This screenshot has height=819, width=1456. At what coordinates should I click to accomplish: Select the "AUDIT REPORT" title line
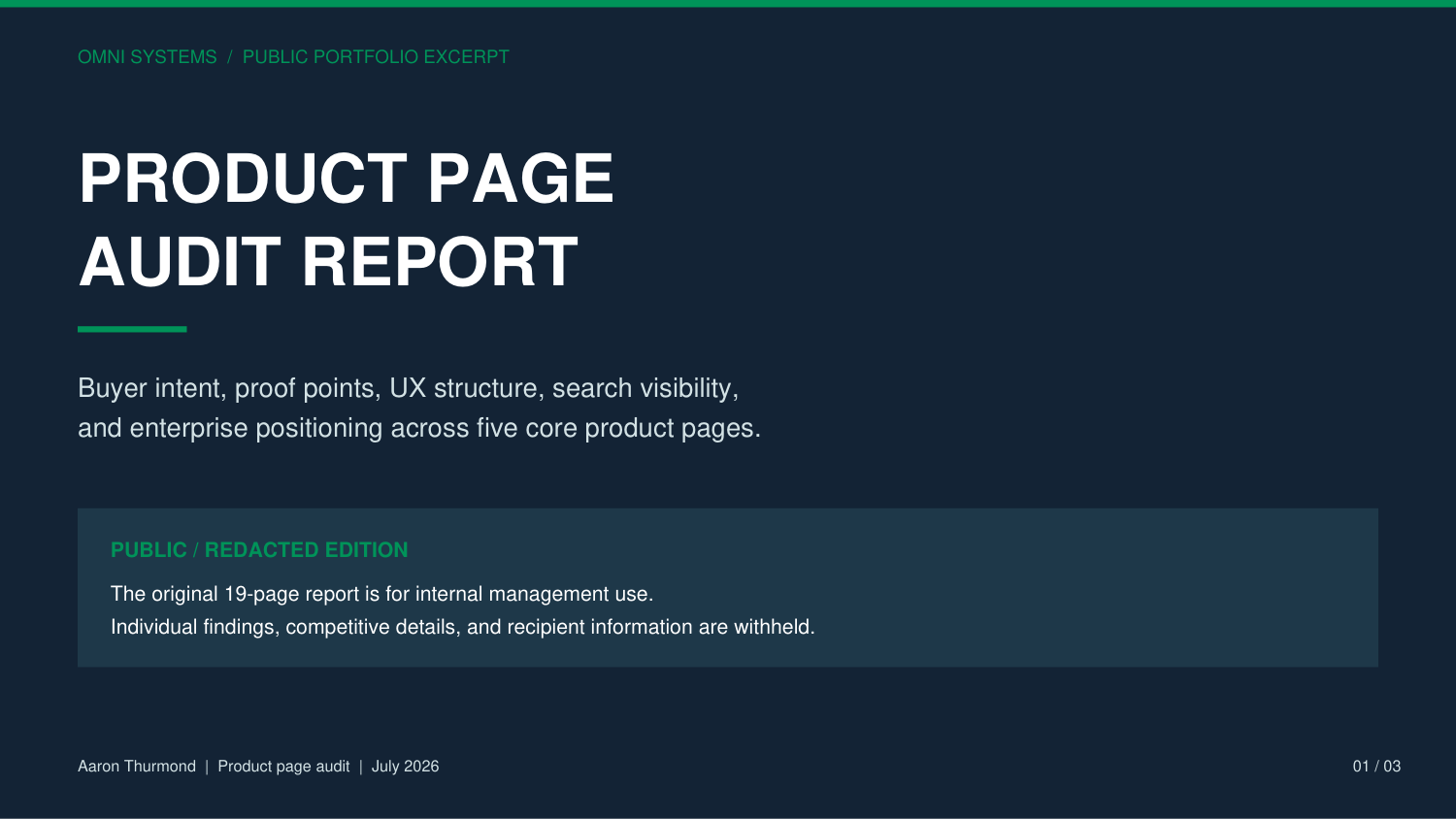328,262
